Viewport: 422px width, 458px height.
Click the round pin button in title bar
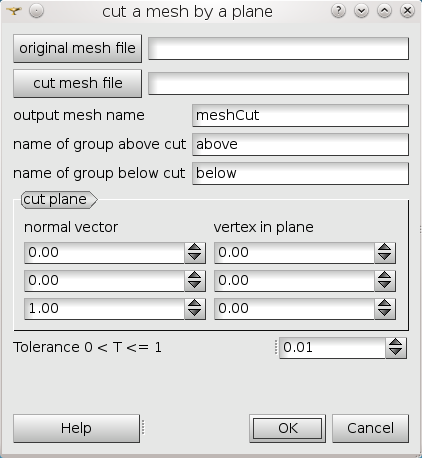point(36,11)
